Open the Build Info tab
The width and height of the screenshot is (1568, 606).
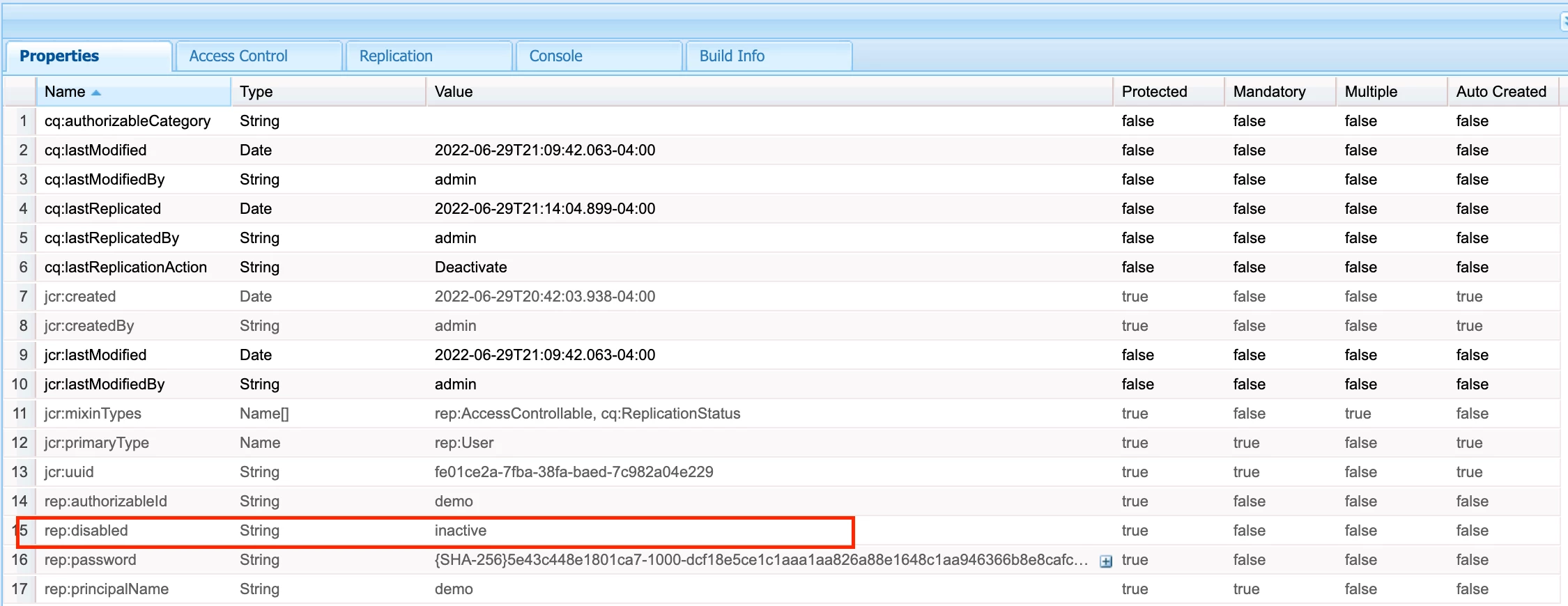tap(769, 56)
